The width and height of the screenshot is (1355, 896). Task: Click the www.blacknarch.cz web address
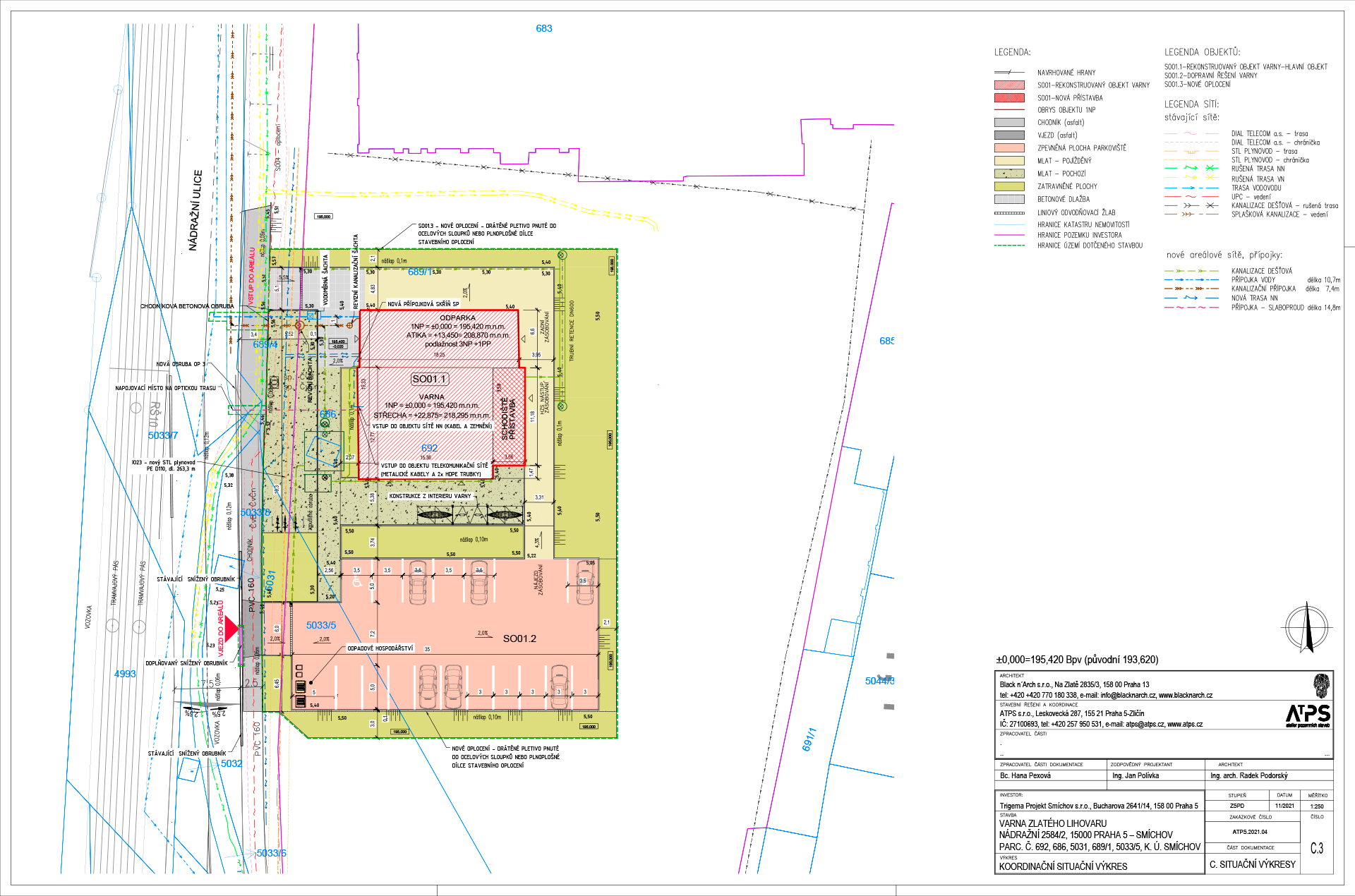(x=1185, y=696)
